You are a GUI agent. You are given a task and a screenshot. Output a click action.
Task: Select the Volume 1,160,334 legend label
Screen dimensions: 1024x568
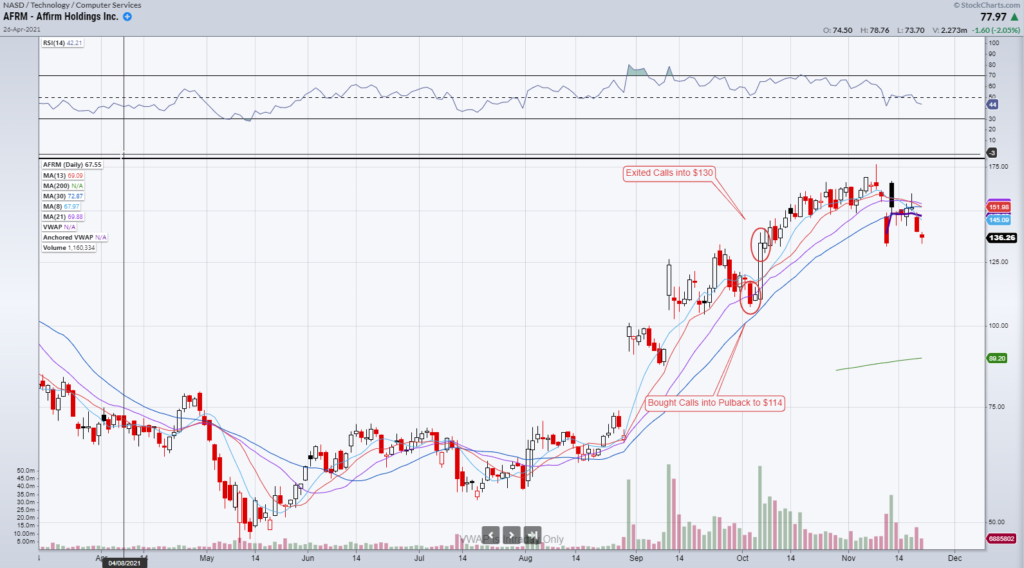pos(69,248)
